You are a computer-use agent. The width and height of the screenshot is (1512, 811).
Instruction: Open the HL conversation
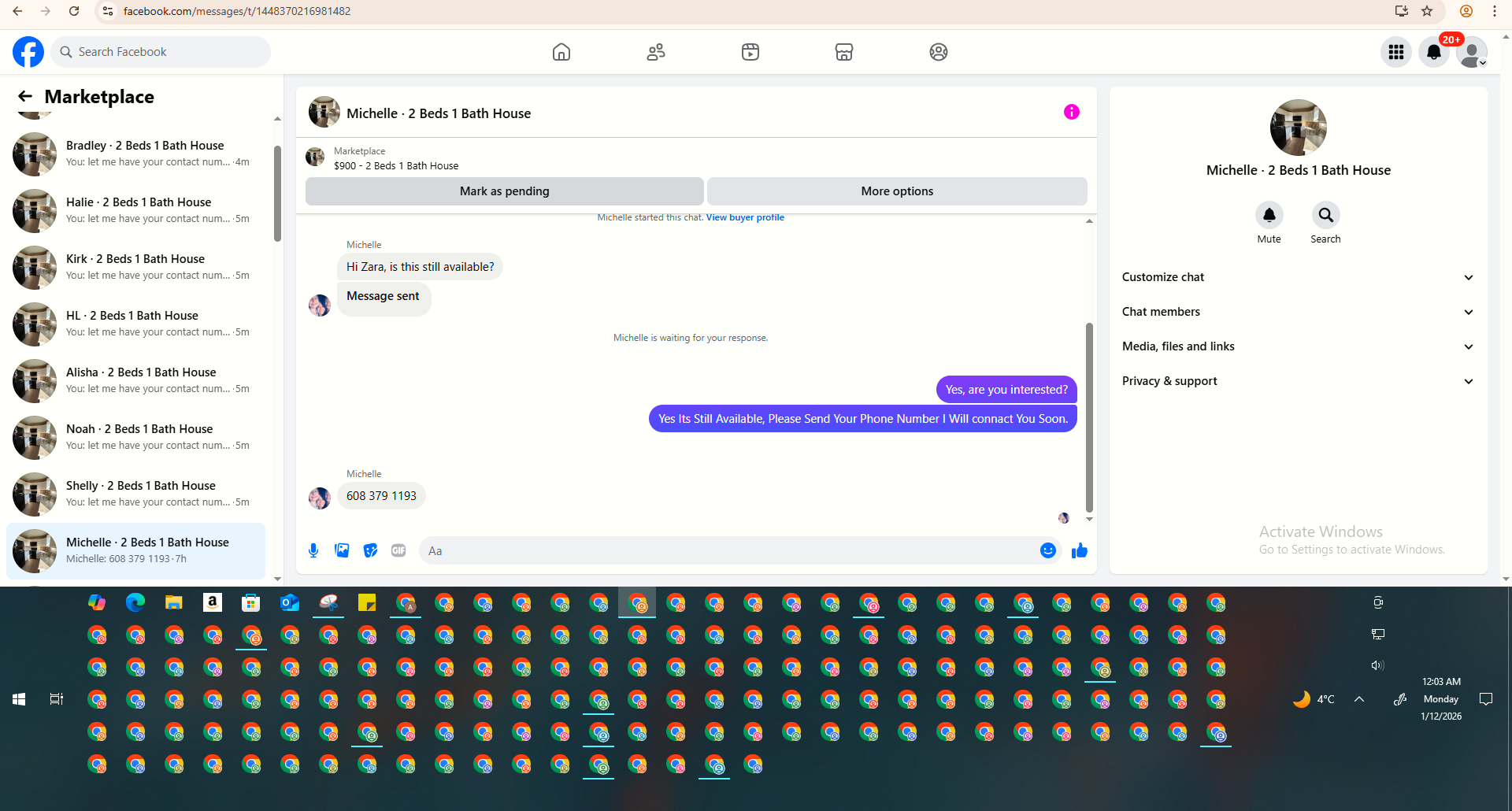[135, 324]
